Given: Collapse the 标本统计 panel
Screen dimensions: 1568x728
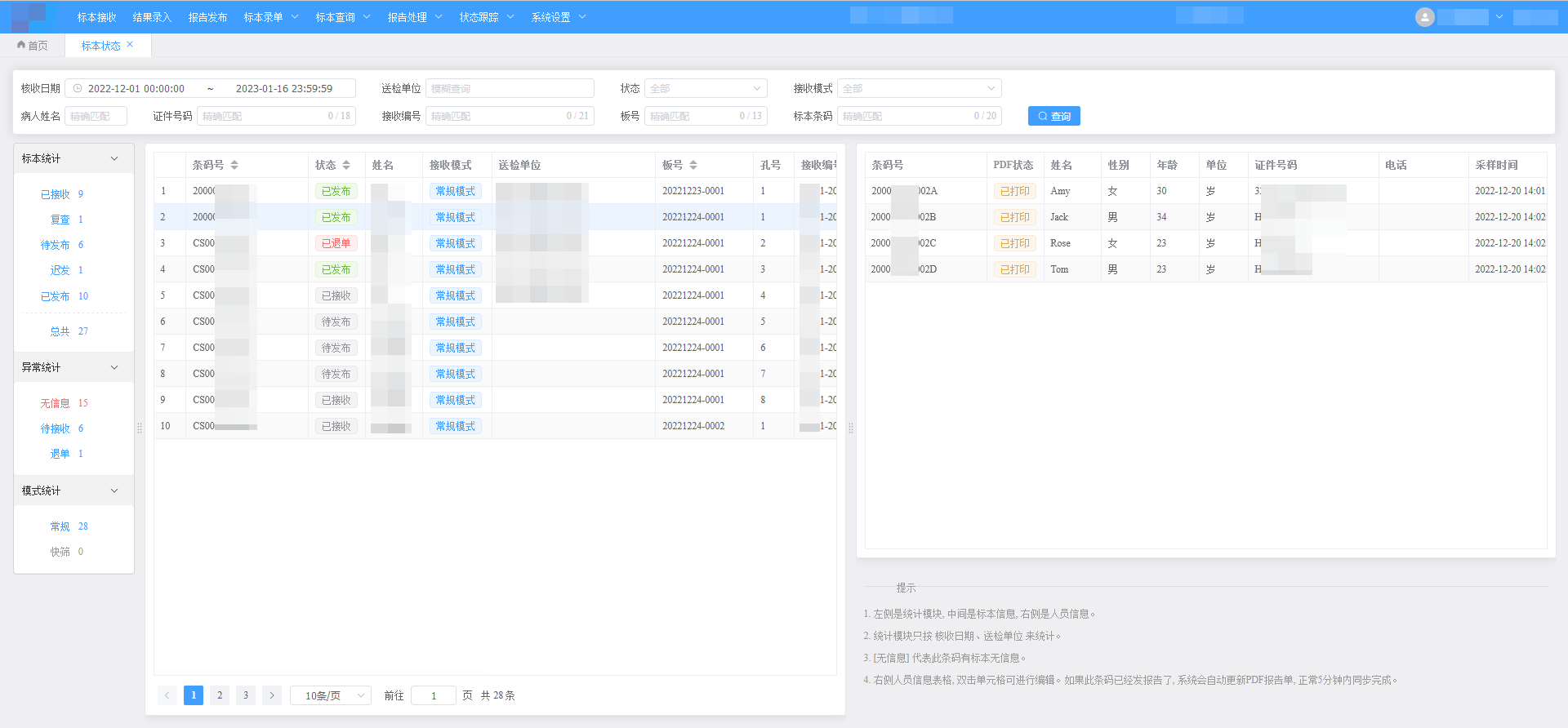Looking at the screenshot, I should pyautogui.click(x=114, y=158).
